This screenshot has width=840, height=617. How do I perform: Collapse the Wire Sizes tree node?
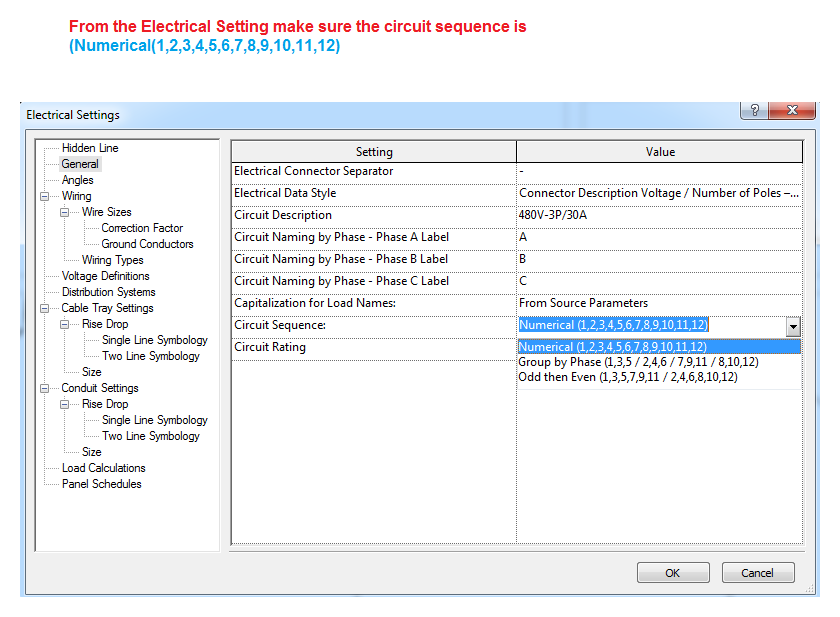[64, 212]
